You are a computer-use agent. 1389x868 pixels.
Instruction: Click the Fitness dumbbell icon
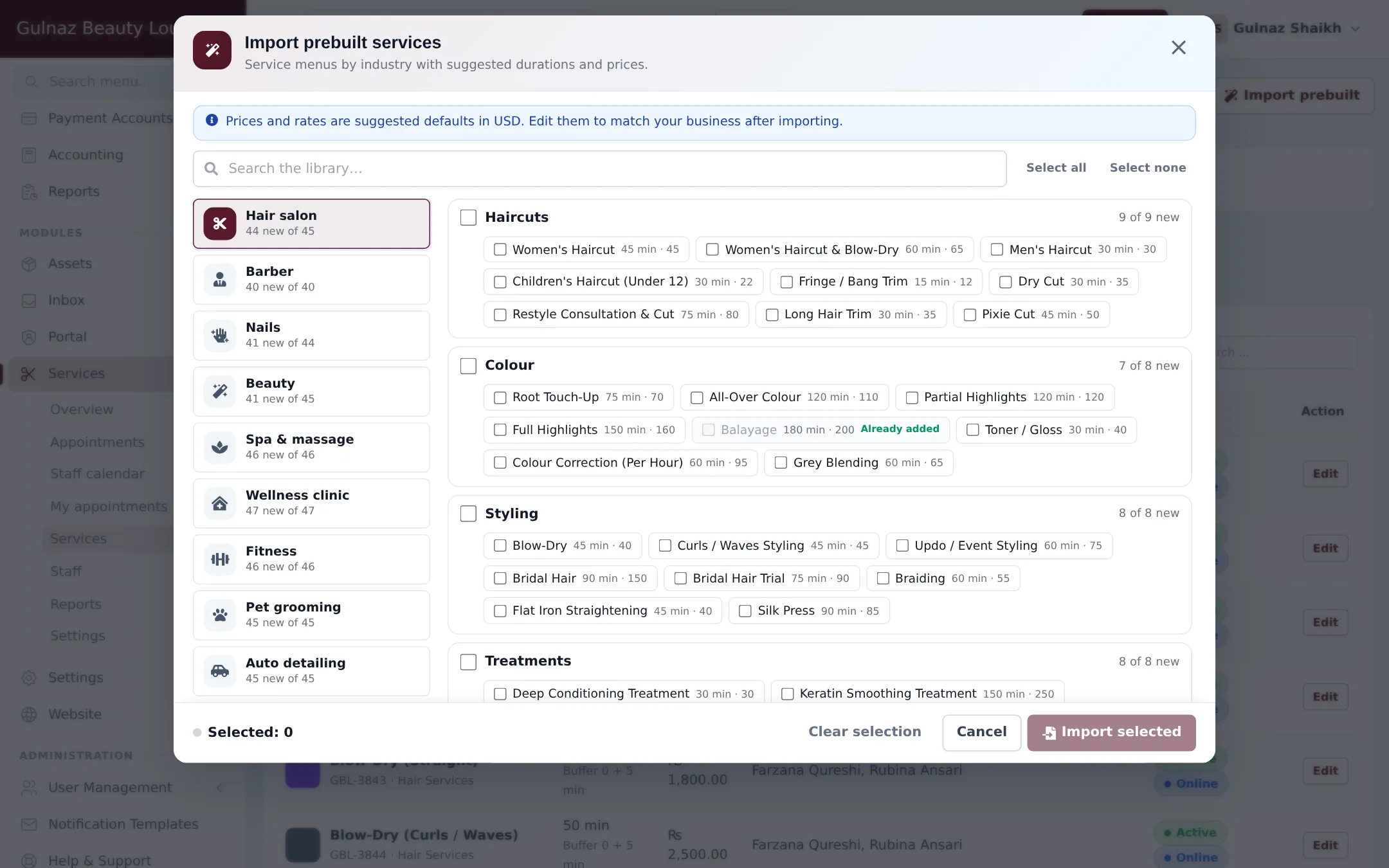coord(220,559)
